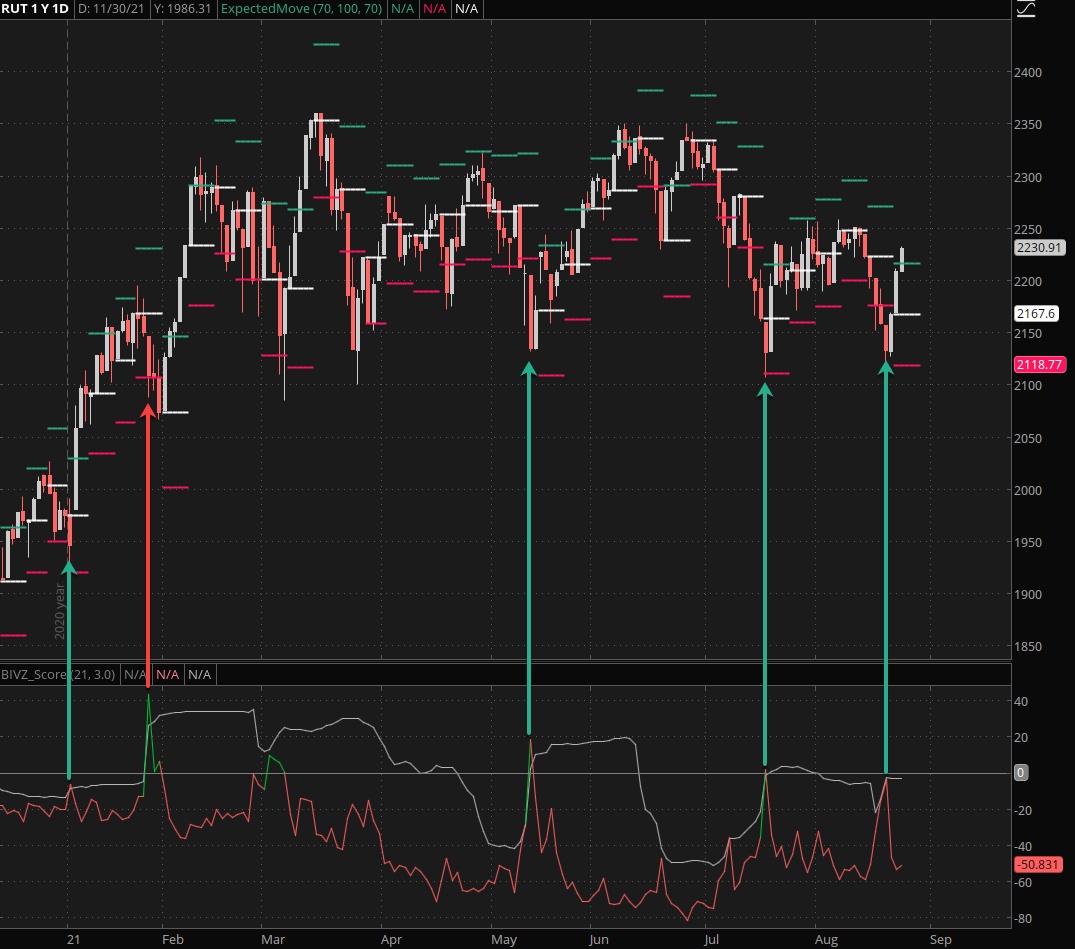Click the 2230.91 price bubble on the axis
This screenshot has height=949, width=1075.
(x=1042, y=247)
